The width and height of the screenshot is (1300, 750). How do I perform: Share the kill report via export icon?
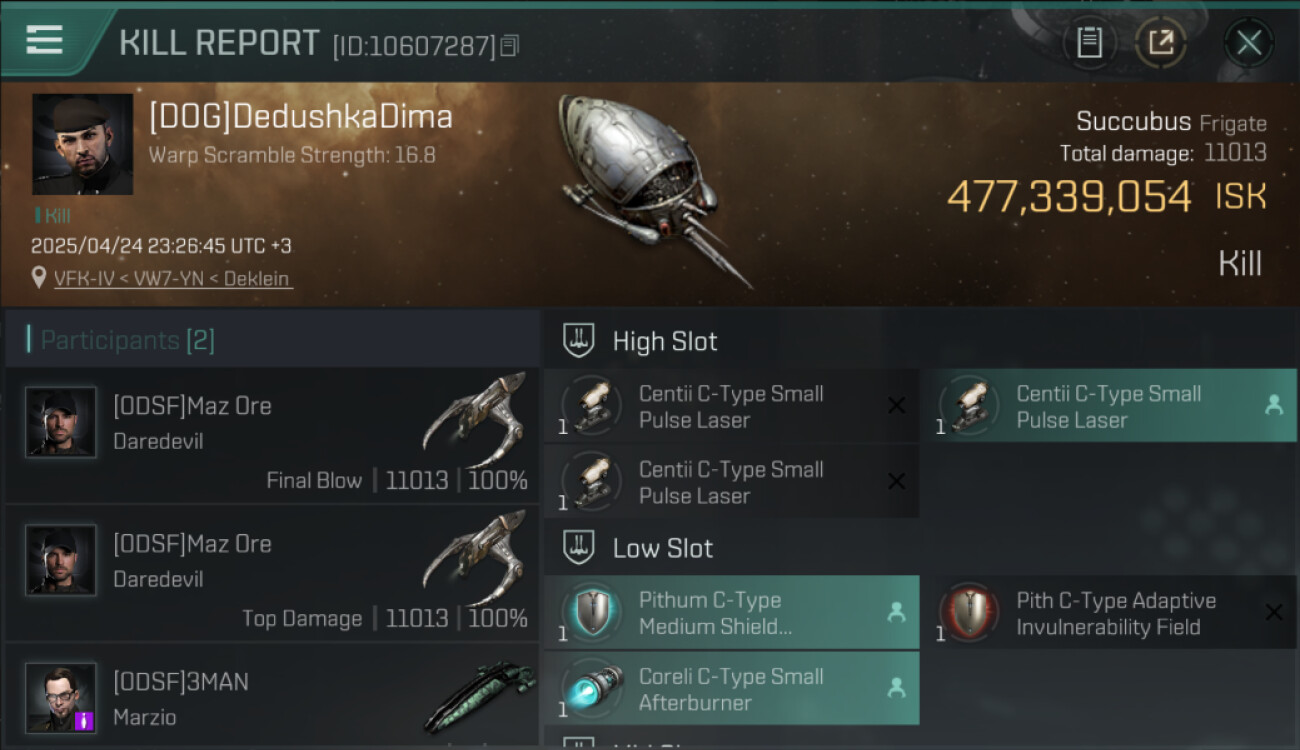pos(1160,43)
